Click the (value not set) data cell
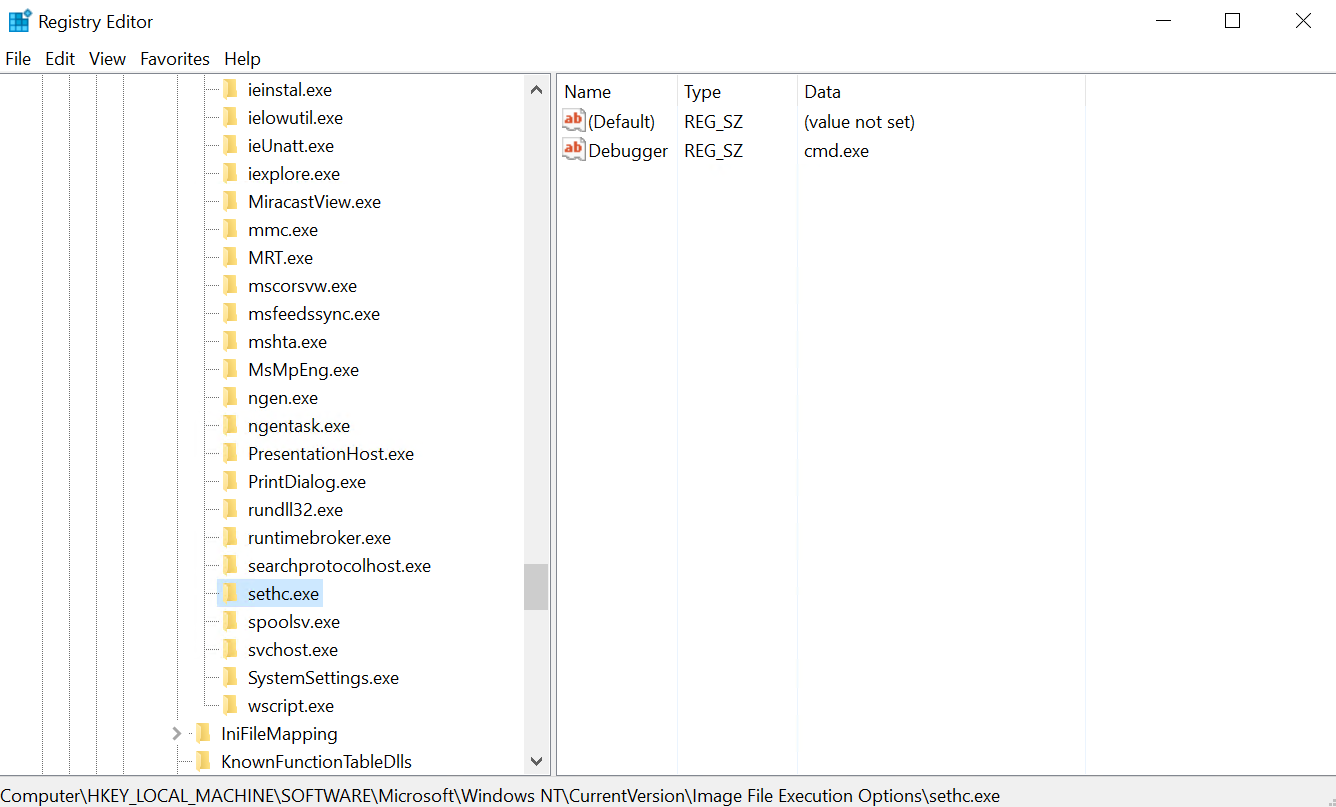1336x807 pixels. pyautogui.click(x=860, y=122)
